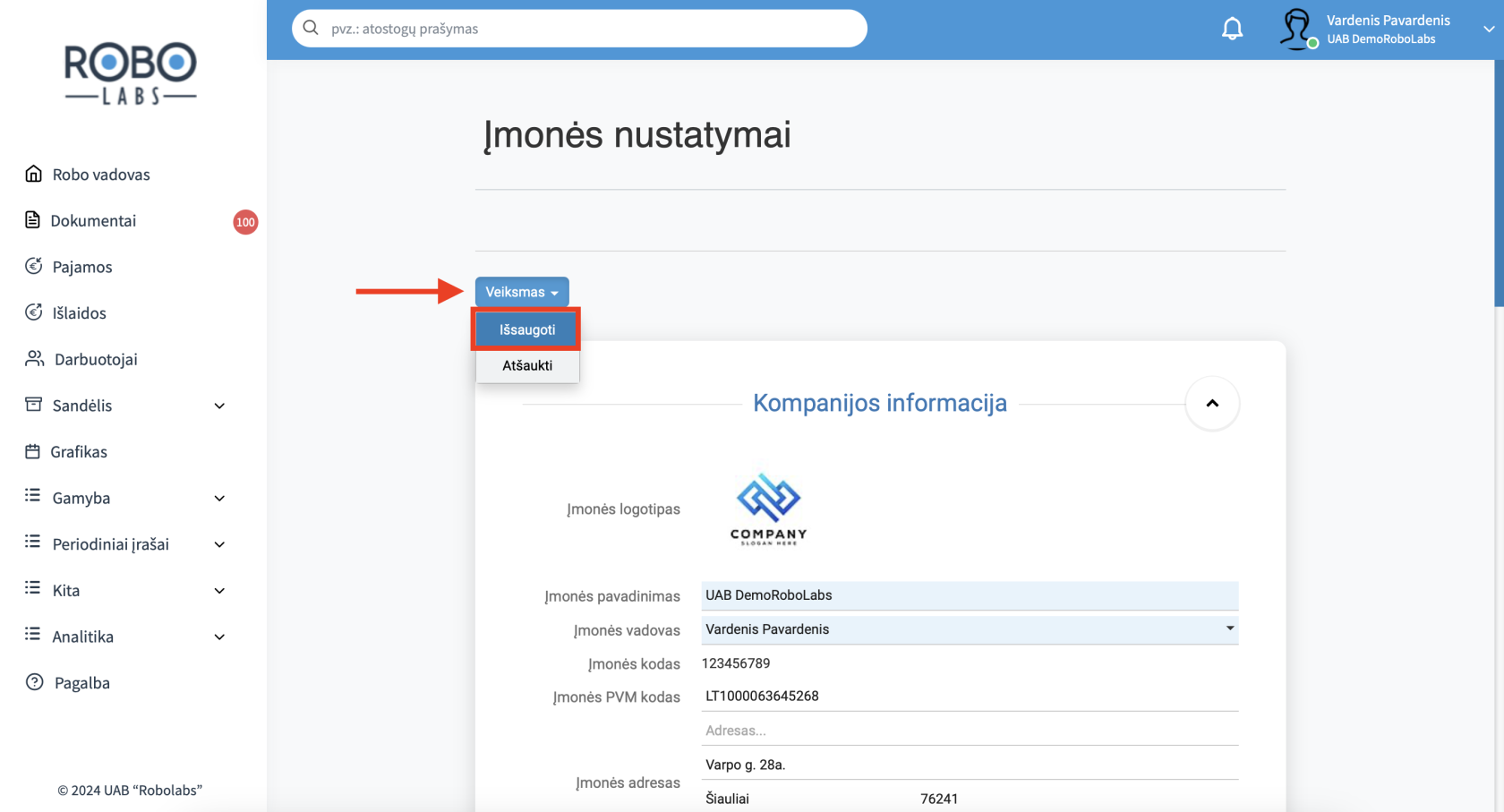Expand Periodiniai įrašai submenu chevron

coord(219,544)
